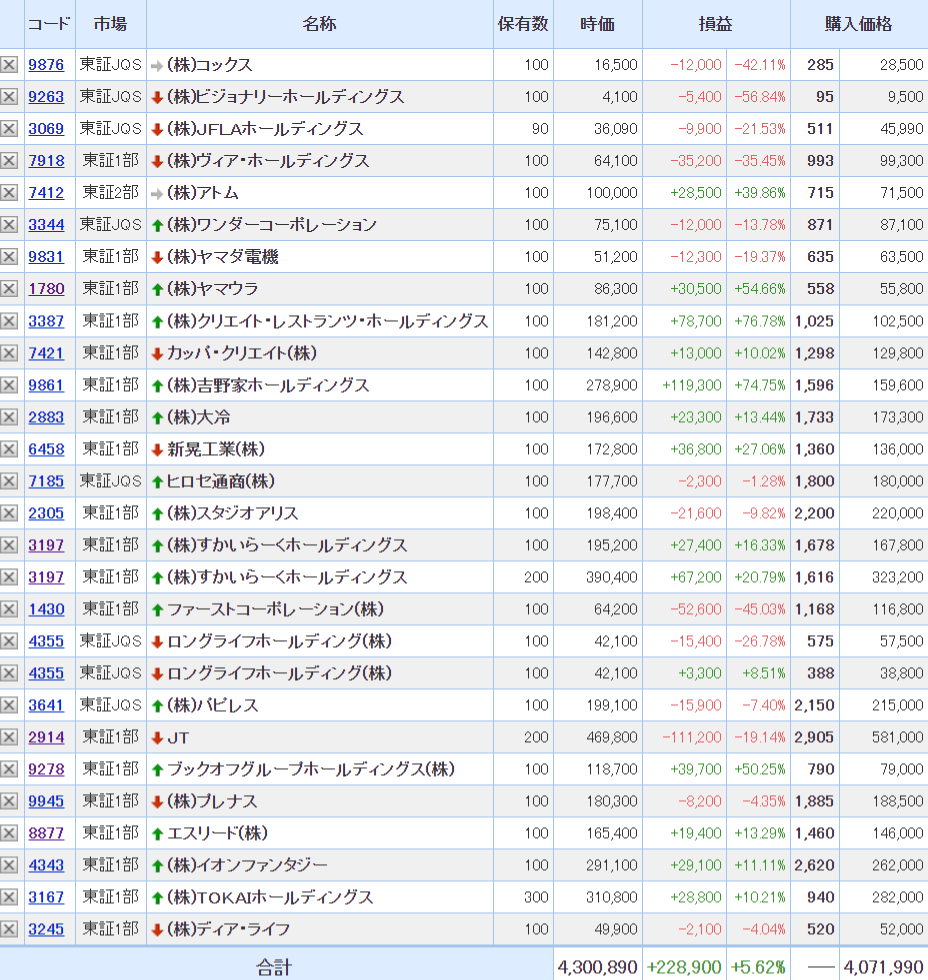Viewport: 928px width, 980px height.
Task: Remove the エスリード row
Action: [x=9, y=833]
